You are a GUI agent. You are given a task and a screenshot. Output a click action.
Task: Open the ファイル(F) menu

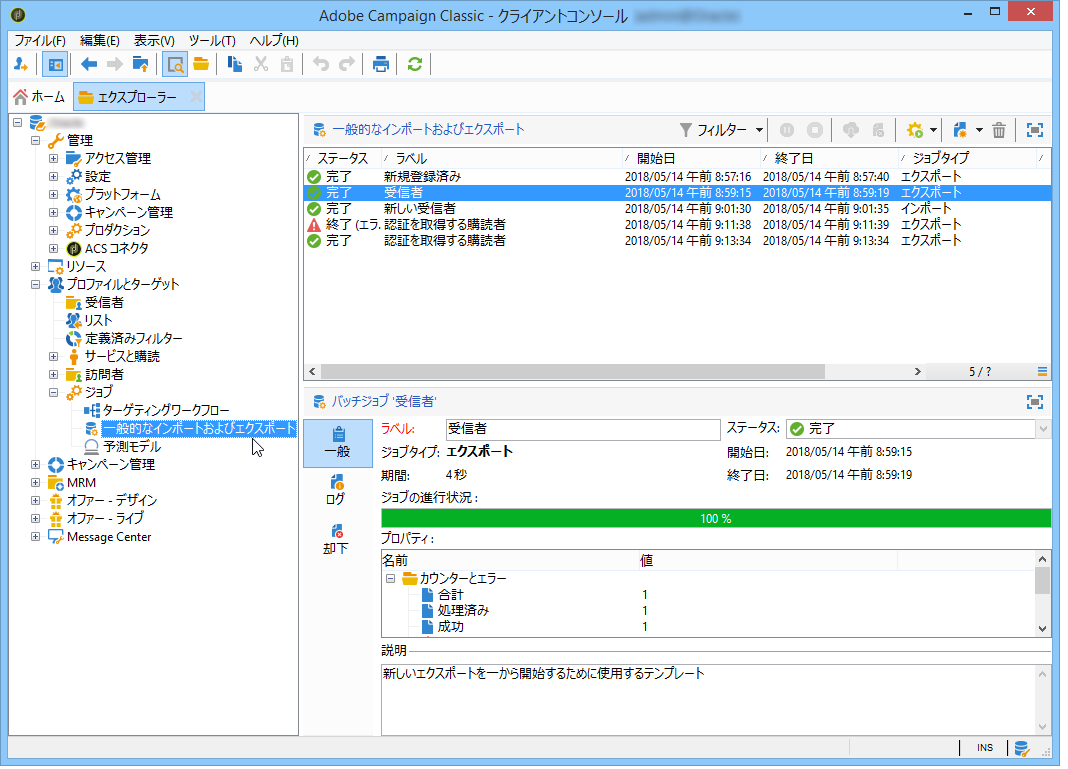[x=40, y=41]
